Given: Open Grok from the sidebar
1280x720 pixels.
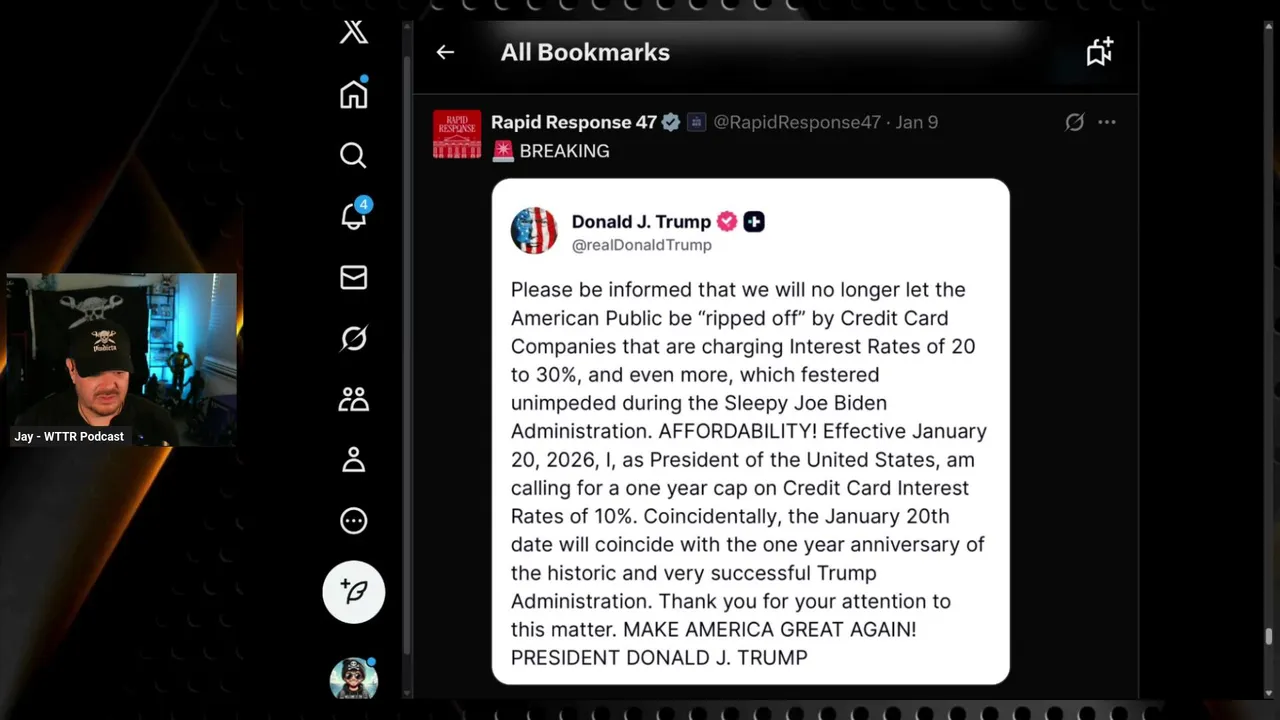Looking at the screenshot, I should coord(354,339).
